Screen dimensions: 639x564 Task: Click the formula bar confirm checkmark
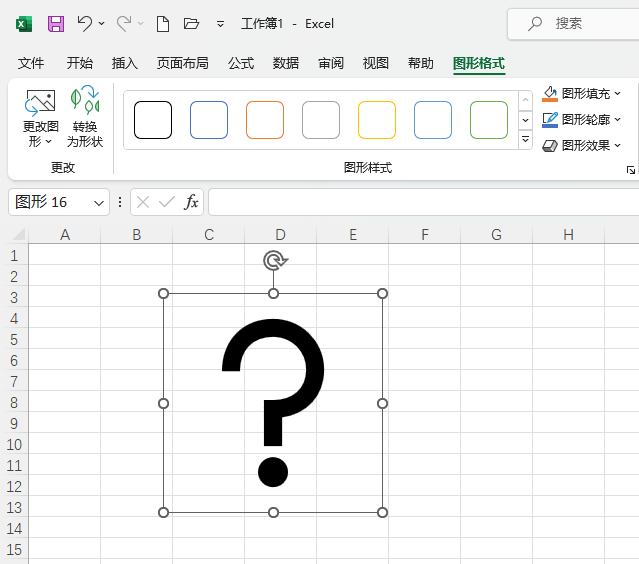[167, 202]
